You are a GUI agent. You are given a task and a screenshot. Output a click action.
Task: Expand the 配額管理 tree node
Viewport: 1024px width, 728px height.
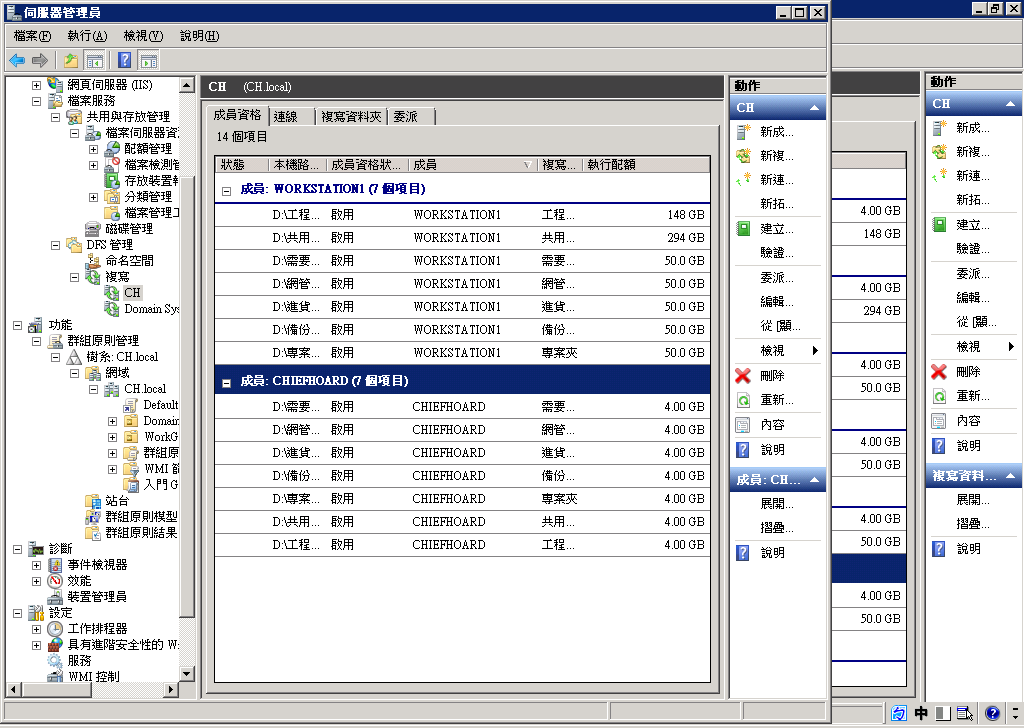93,149
